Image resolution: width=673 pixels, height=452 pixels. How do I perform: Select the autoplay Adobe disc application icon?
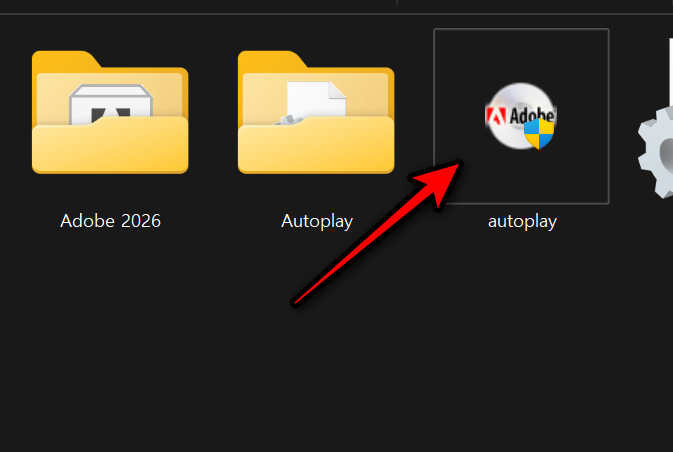click(521, 116)
